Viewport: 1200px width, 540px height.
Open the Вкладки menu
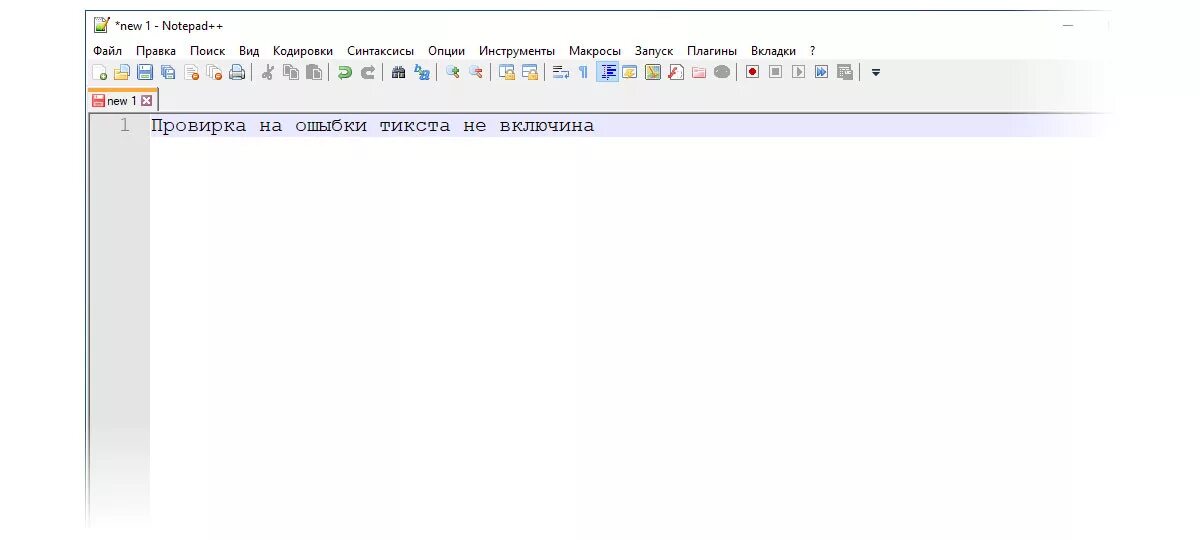point(774,51)
